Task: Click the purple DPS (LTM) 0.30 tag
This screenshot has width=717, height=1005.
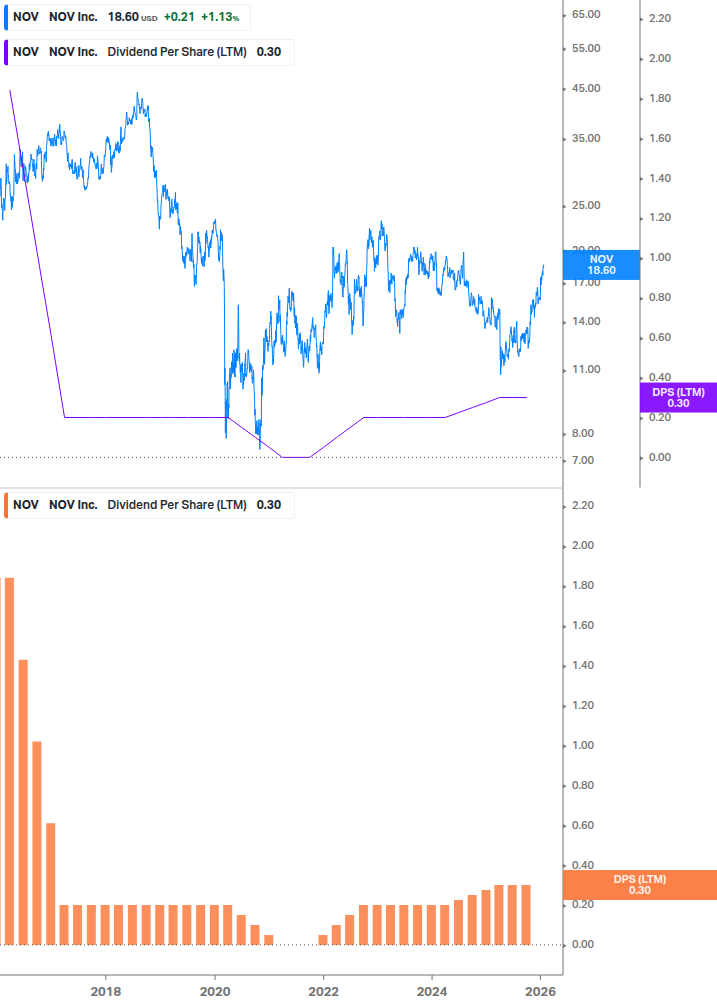Action: coord(678,397)
